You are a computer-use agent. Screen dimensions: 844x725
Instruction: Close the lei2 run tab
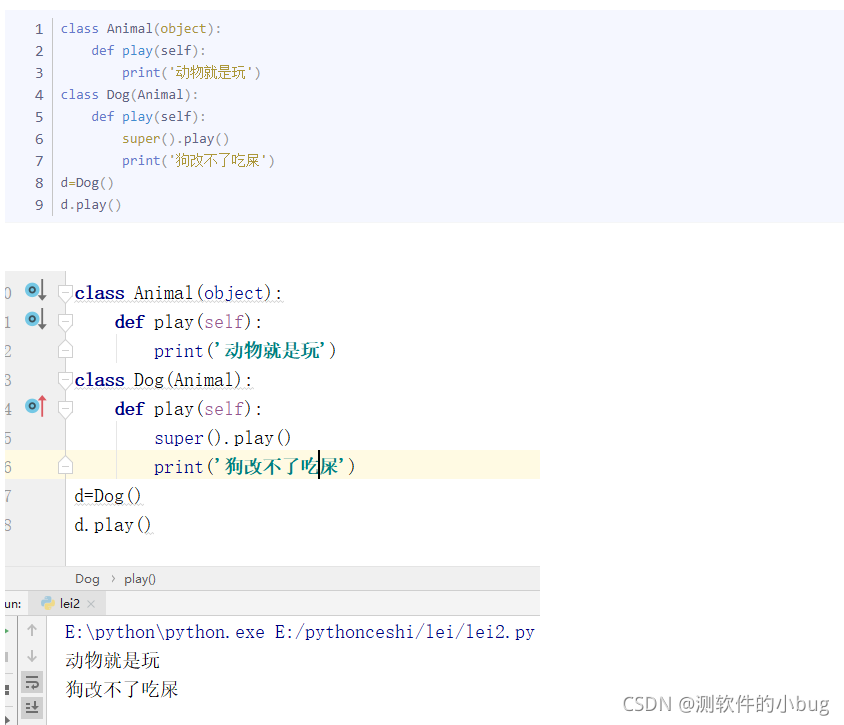pyautogui.click(x=91, y=604)
